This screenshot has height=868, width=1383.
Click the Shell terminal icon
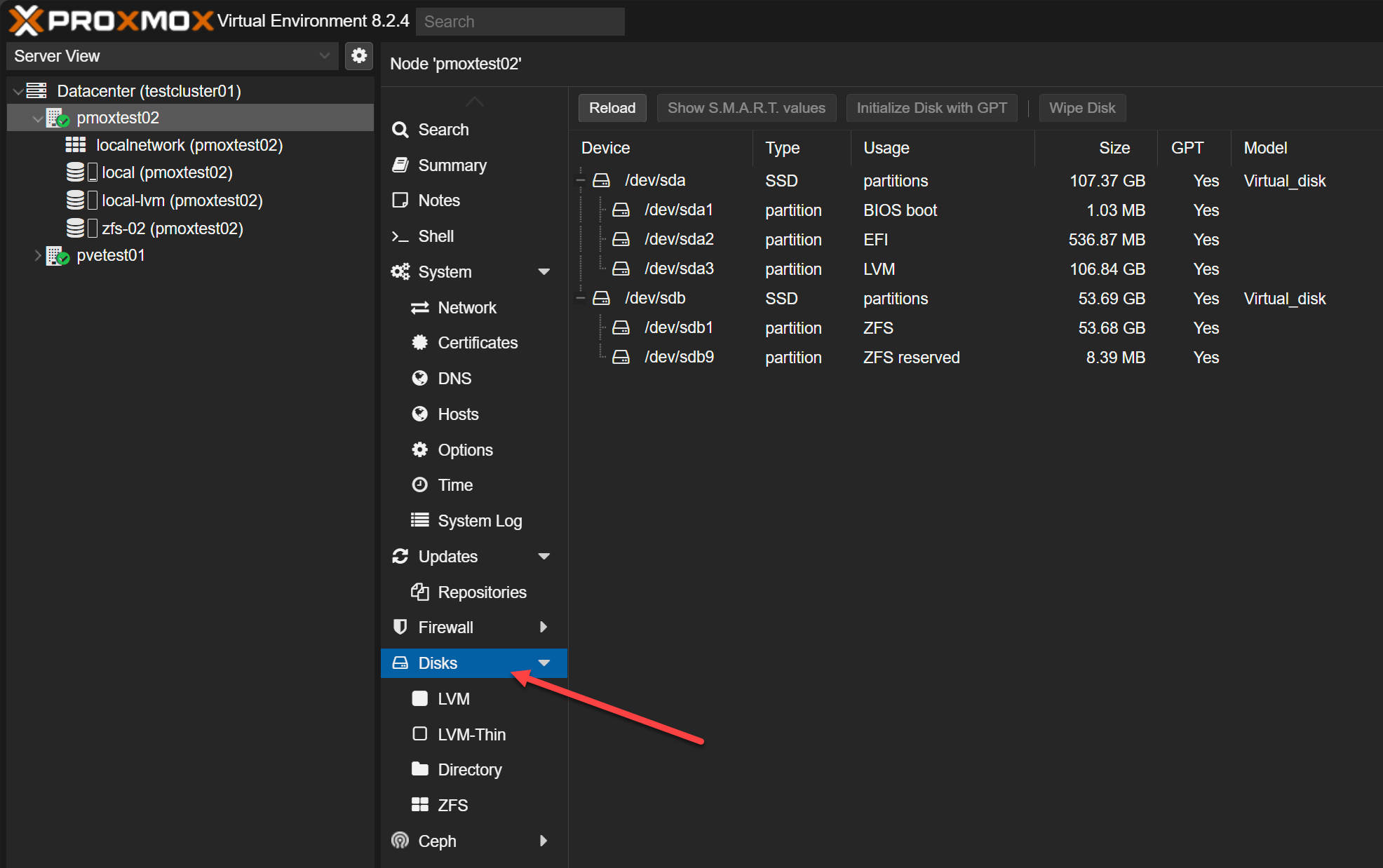(400, 236)
